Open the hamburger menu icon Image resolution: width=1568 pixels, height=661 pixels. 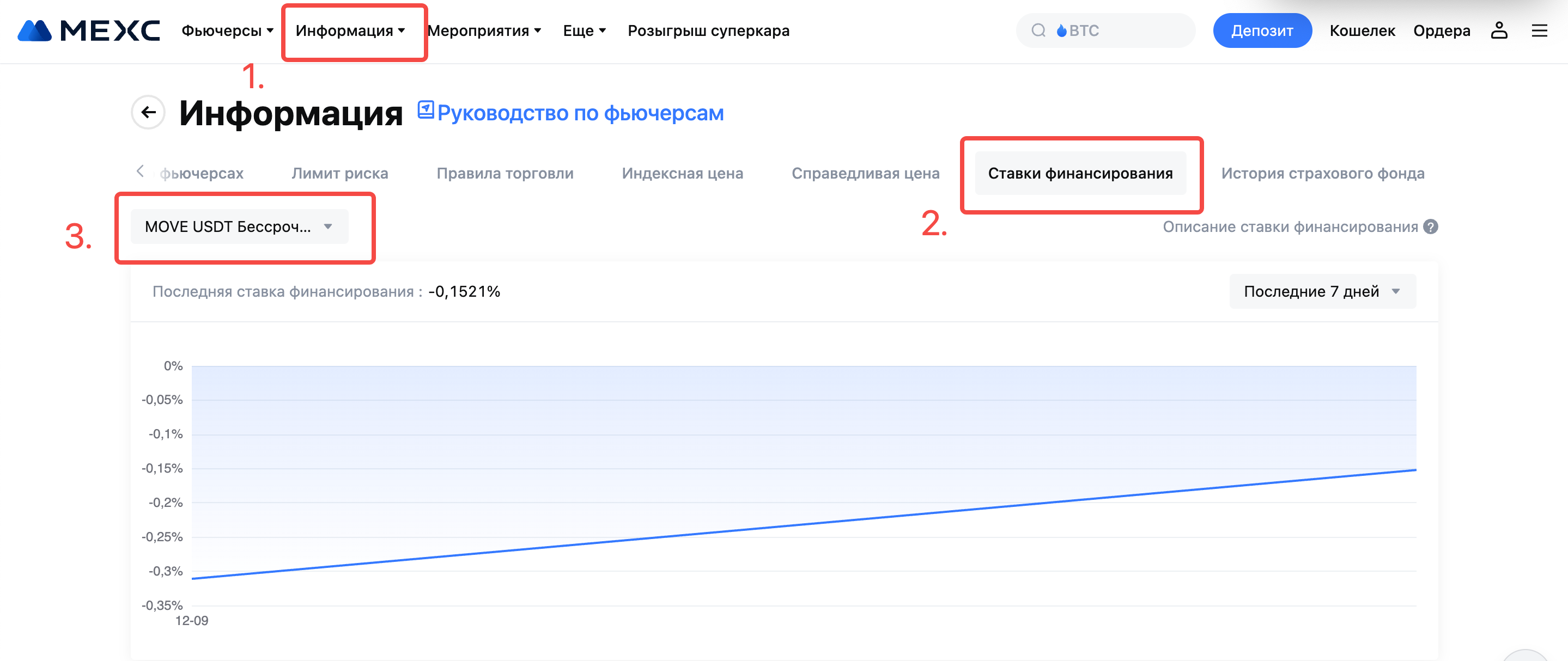tap(1539, 30)
